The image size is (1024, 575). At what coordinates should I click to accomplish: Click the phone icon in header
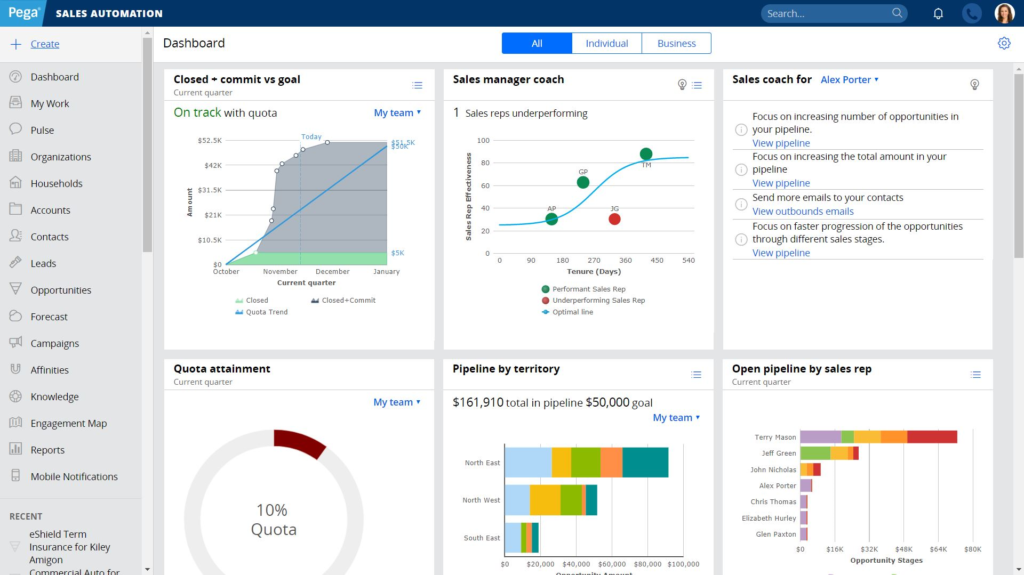972,13
